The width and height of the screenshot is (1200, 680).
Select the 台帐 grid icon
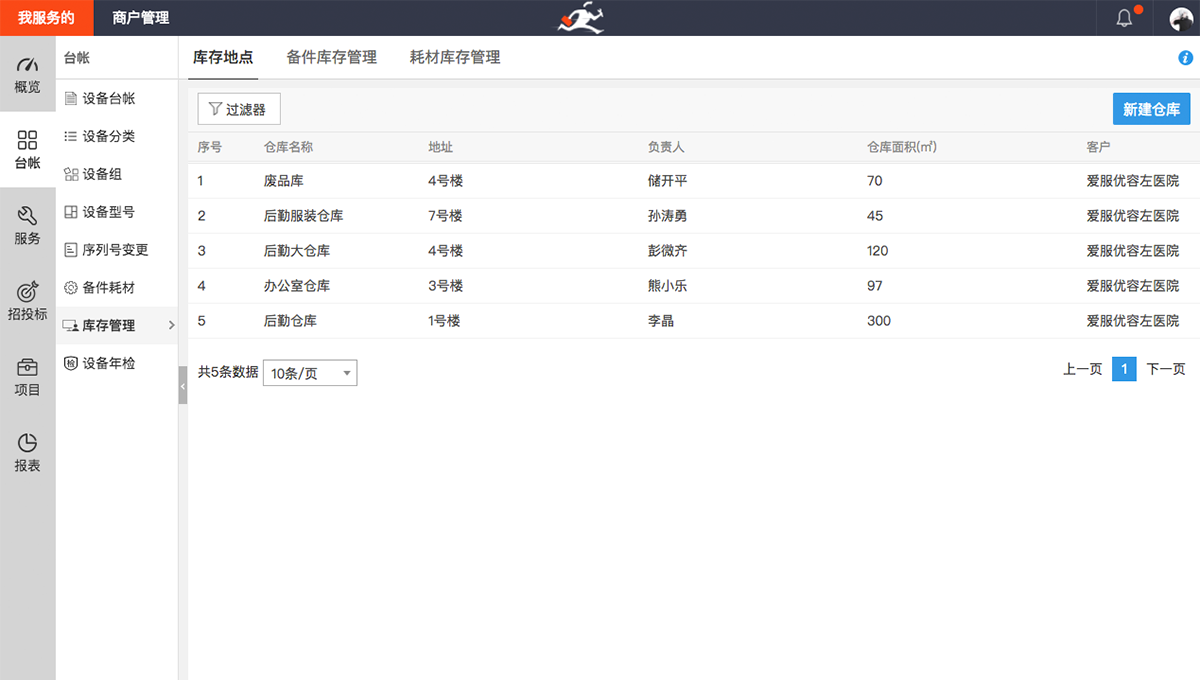28,140
